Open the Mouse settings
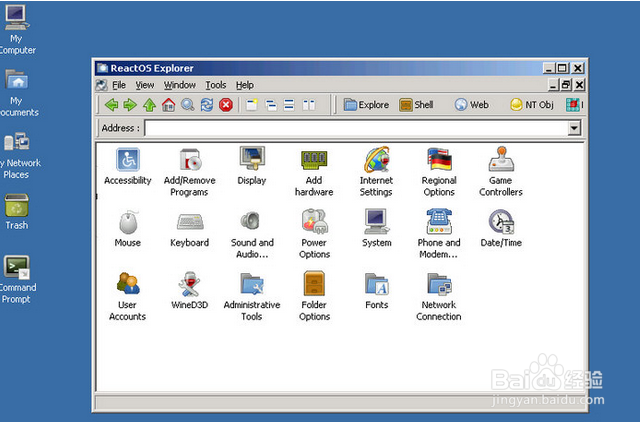 (x=128, y=229)
